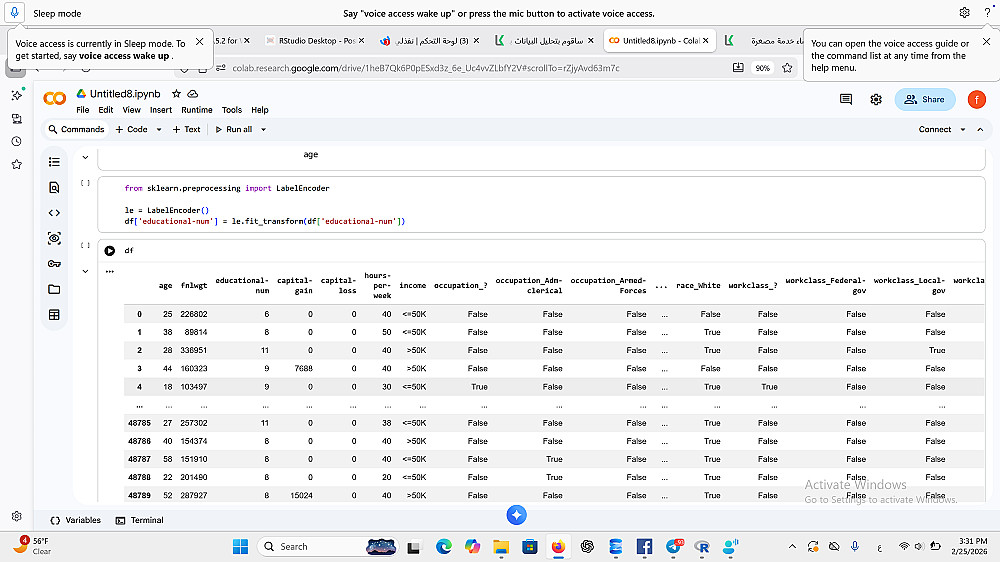The width and height of the screenshot is (1000, 562).
Task: Collapse the df output cell chevron
Action: pyautogui.click(x=85, y=271)
